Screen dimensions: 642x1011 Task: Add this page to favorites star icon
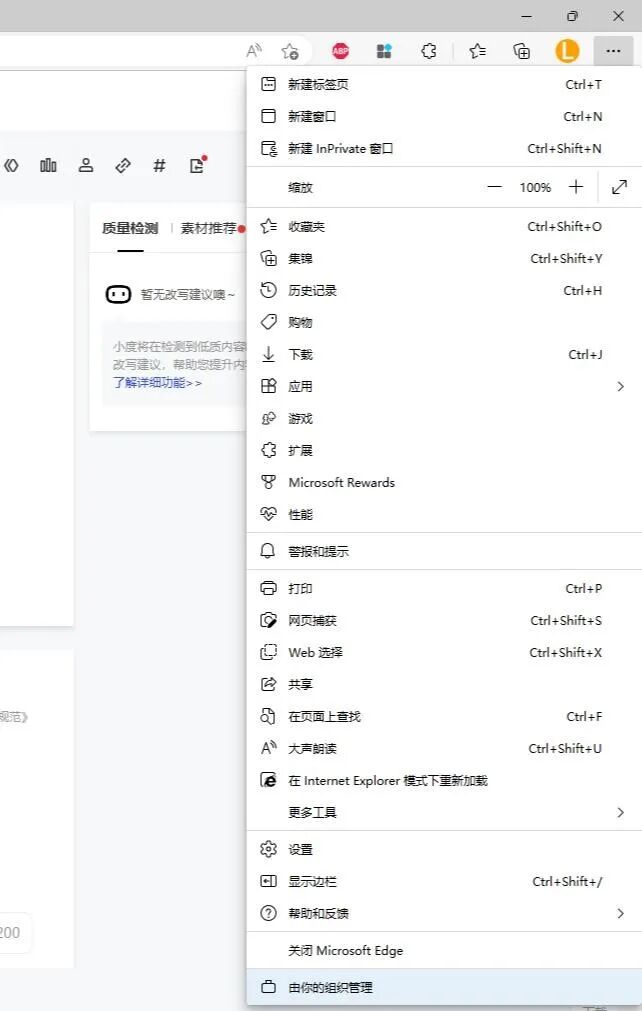[290, 51]
